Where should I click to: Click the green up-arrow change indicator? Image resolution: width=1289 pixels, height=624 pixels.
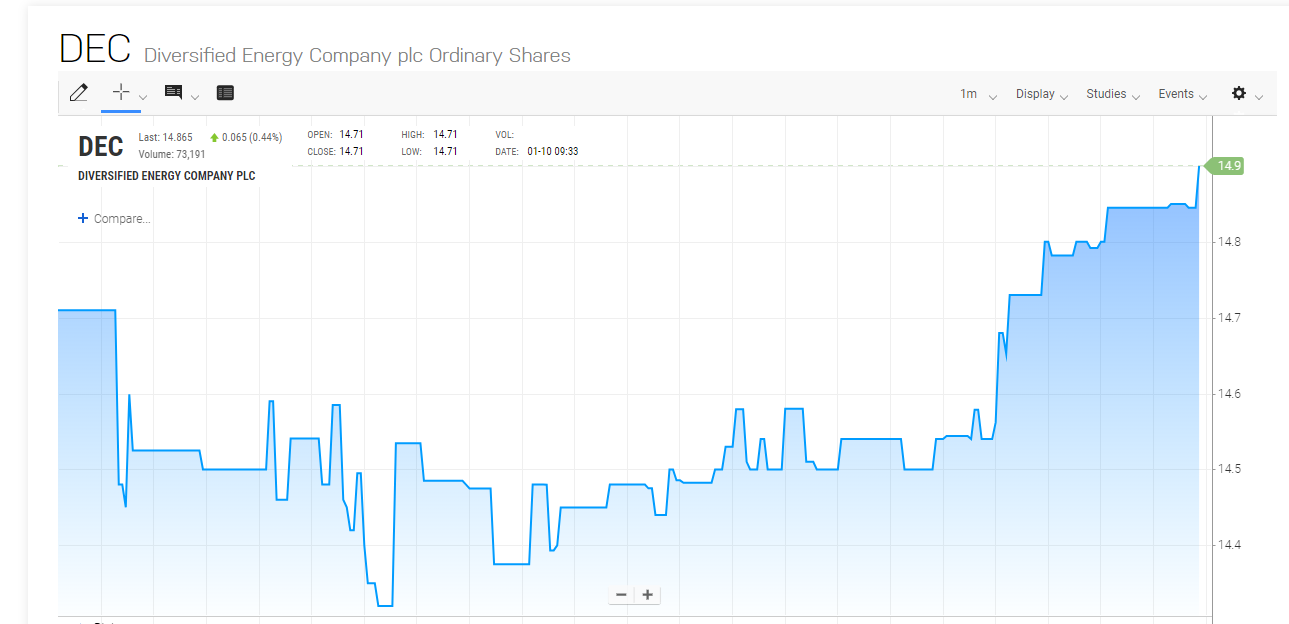click(214, 137)
